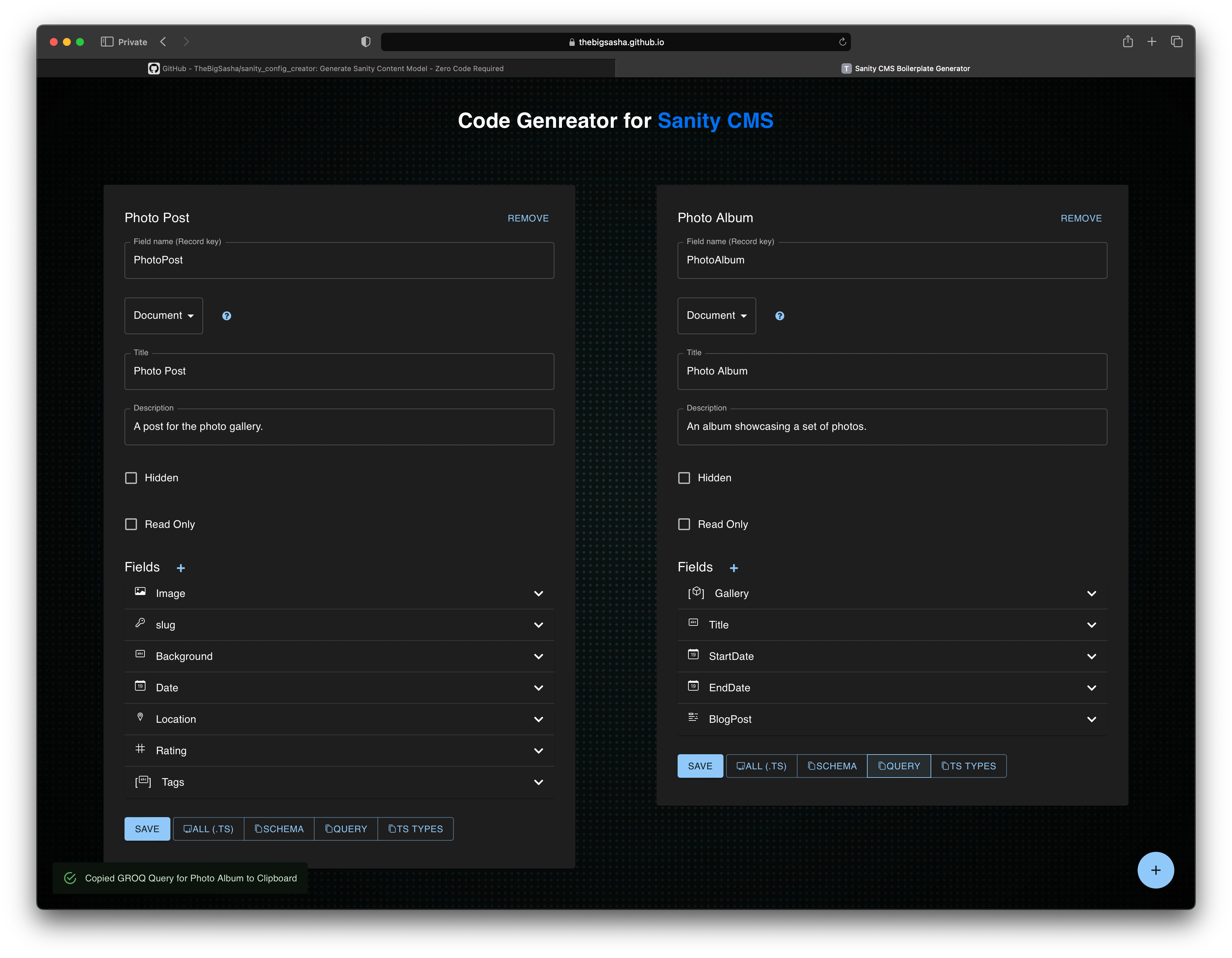
Task: Expand the Rating field row
Action: coord(538,750)
